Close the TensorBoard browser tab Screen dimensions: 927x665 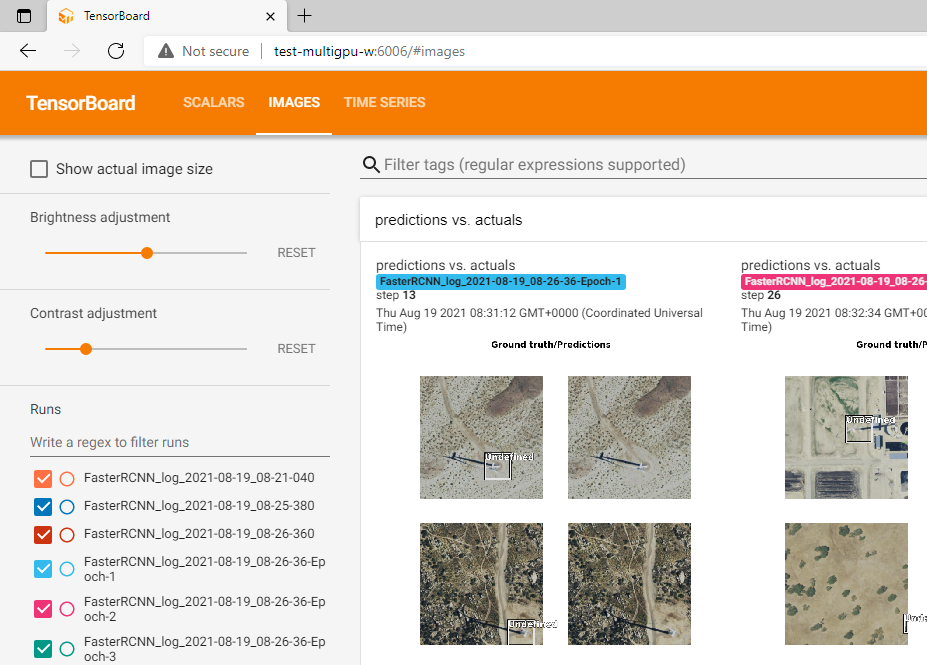tap(271, 16)
